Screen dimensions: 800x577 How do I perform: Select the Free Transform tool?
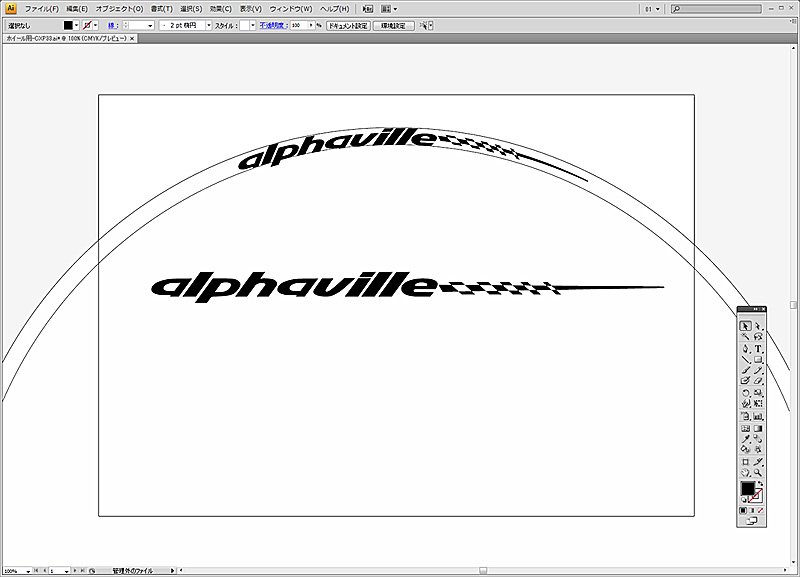pos(758,404)
